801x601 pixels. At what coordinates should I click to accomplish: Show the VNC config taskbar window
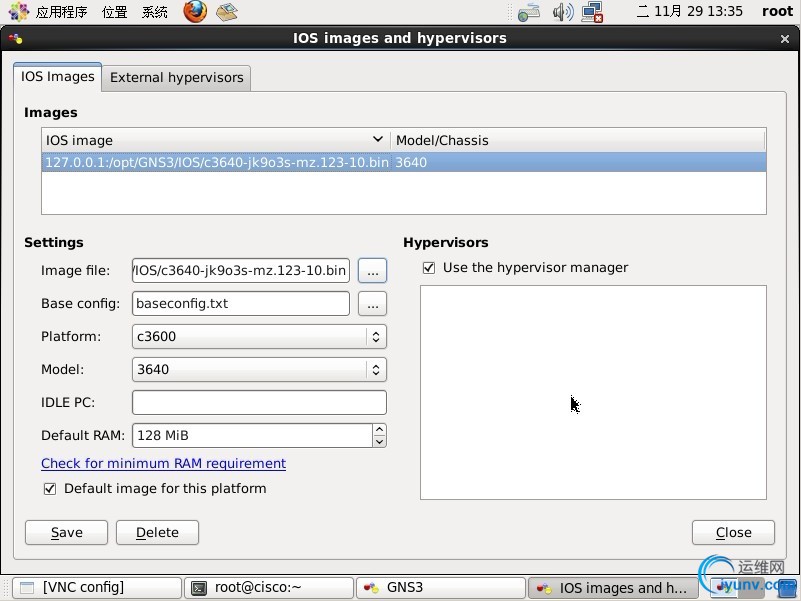tap(97, 588)
